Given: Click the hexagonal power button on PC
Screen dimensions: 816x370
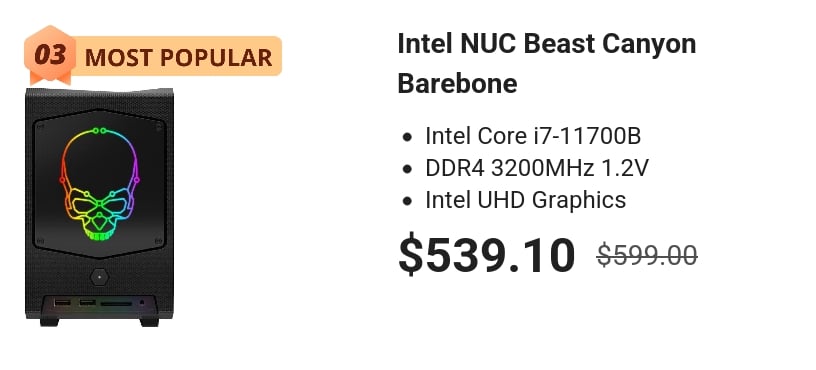Looking at the screenshot, I should coord(99,277).
